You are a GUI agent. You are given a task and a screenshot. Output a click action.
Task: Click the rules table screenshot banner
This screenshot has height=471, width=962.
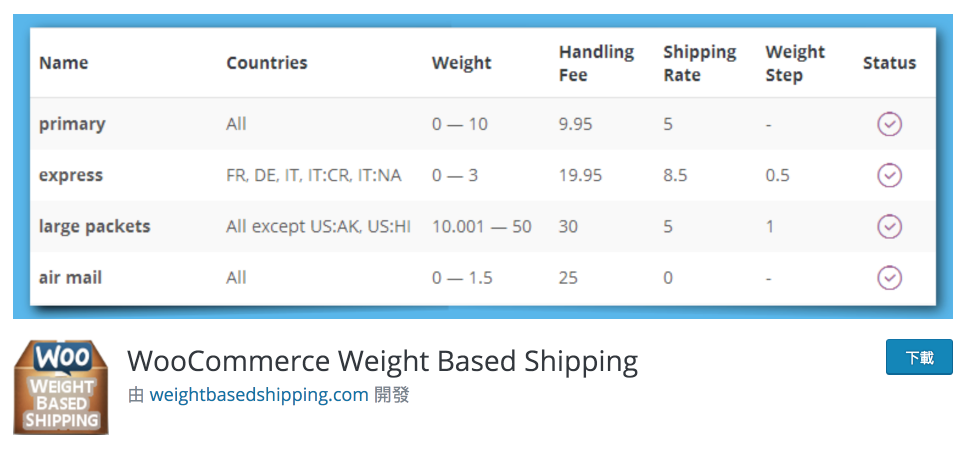point(483,166)
